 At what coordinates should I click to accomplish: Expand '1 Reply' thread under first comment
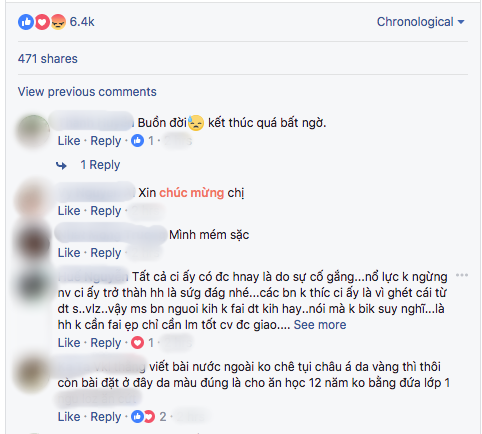pyautogui.click(x=100, y=165)
